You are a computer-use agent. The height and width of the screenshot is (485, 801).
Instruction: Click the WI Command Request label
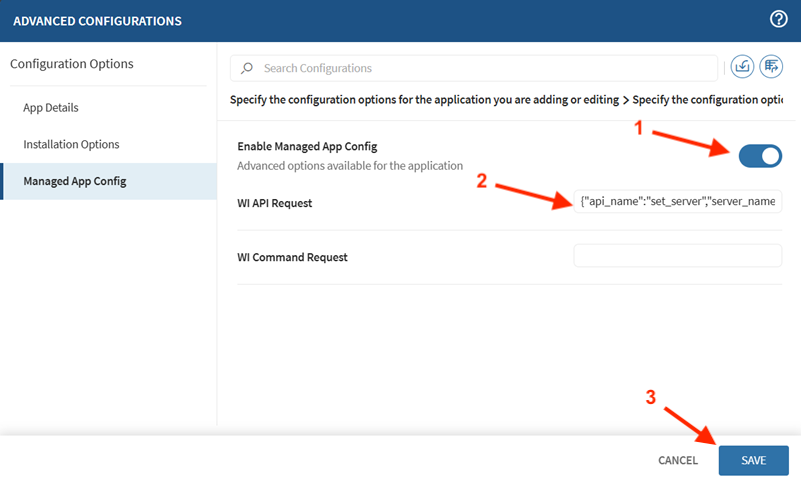click(292, 257)
